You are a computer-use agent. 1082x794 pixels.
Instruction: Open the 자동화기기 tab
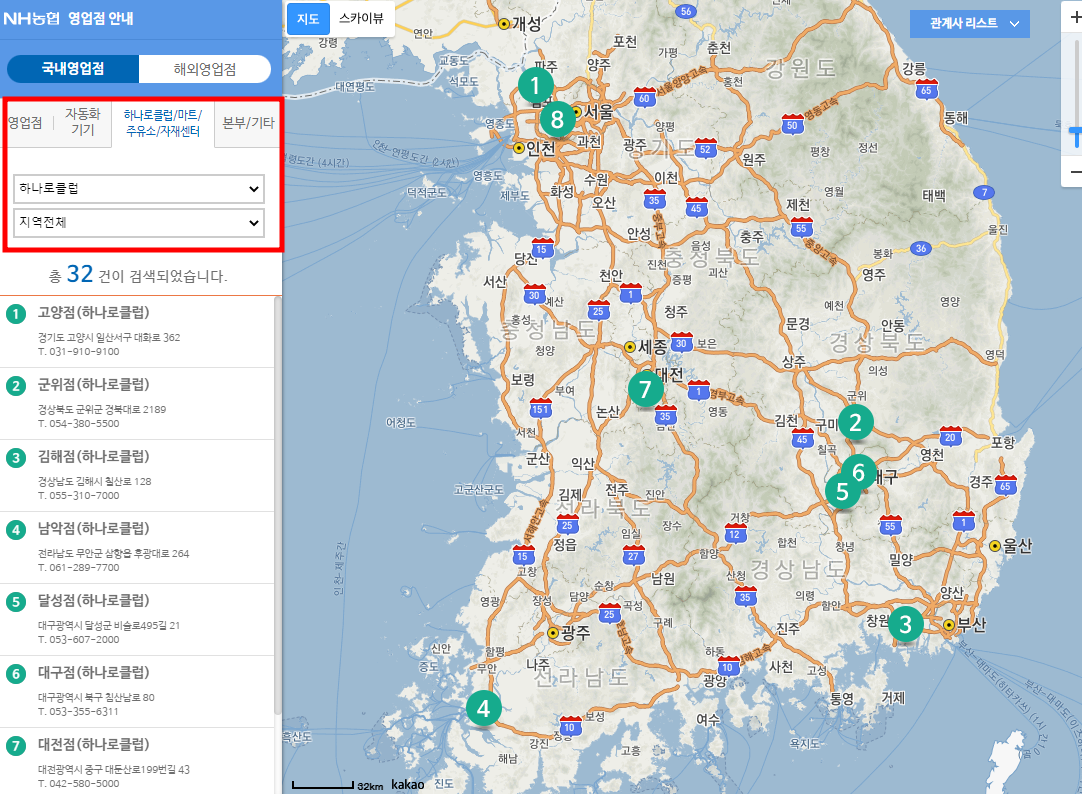(x=83, y=122)
